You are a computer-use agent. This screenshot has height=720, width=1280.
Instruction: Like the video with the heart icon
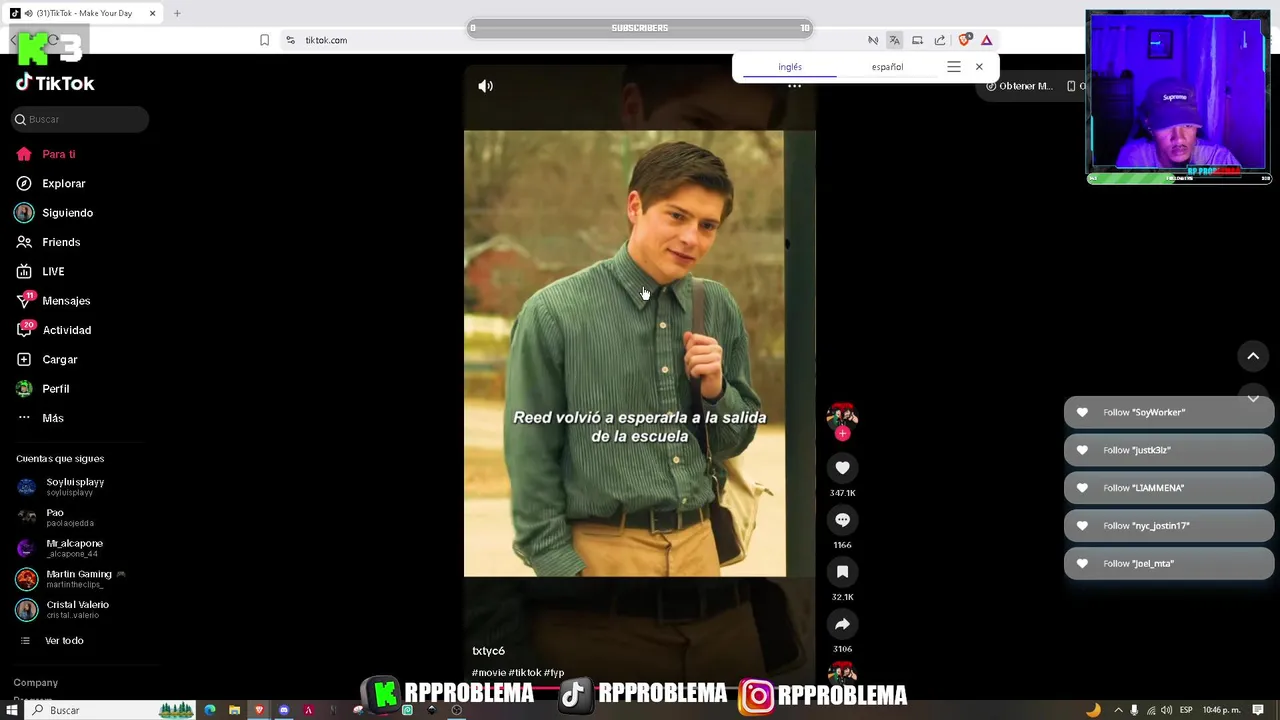[842, 468]
